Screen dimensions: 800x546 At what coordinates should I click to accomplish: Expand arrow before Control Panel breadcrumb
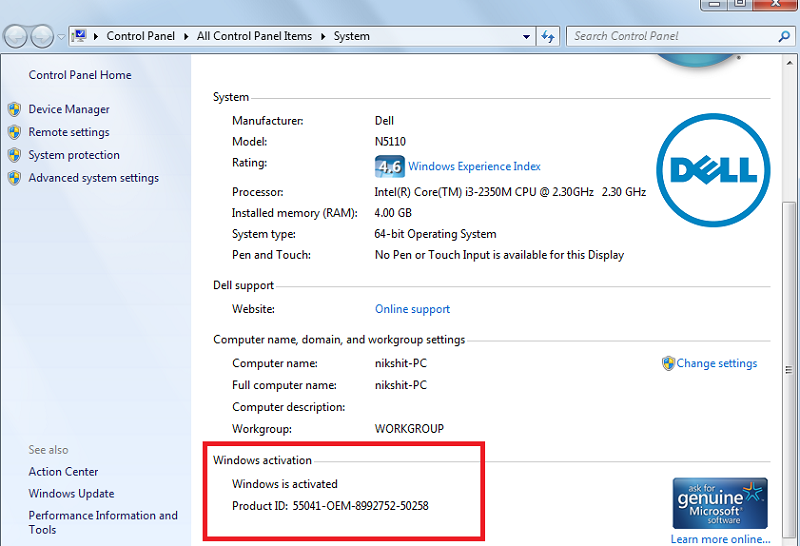tap(95, 37)
